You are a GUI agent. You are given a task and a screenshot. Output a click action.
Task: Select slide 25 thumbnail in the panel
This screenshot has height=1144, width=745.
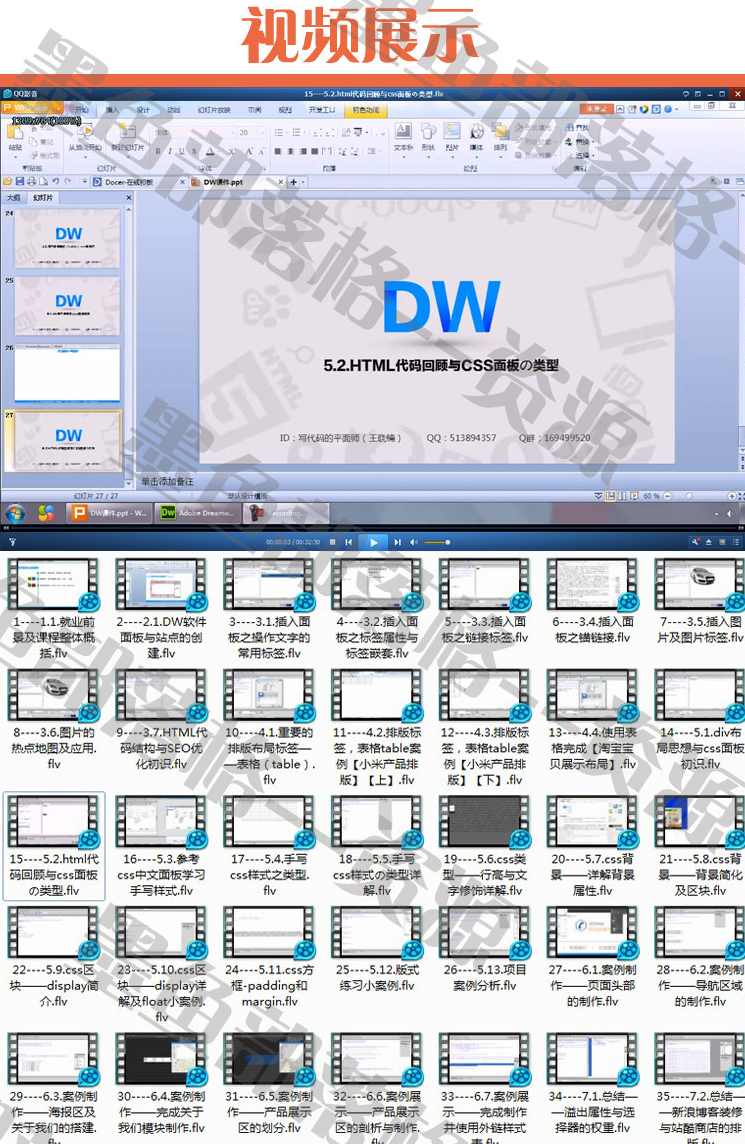click(68, 306)
